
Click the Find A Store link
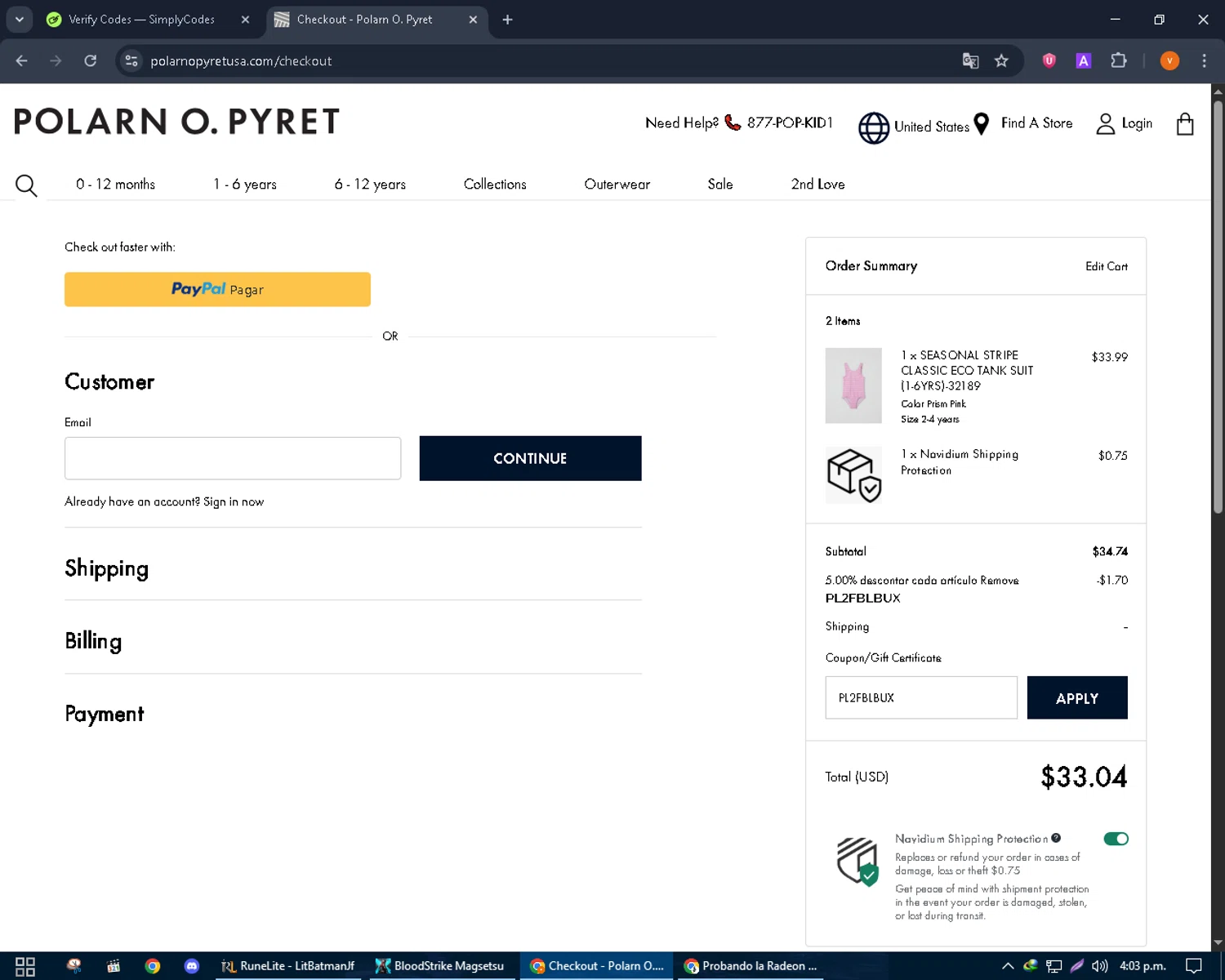[x=1037, y=123]
